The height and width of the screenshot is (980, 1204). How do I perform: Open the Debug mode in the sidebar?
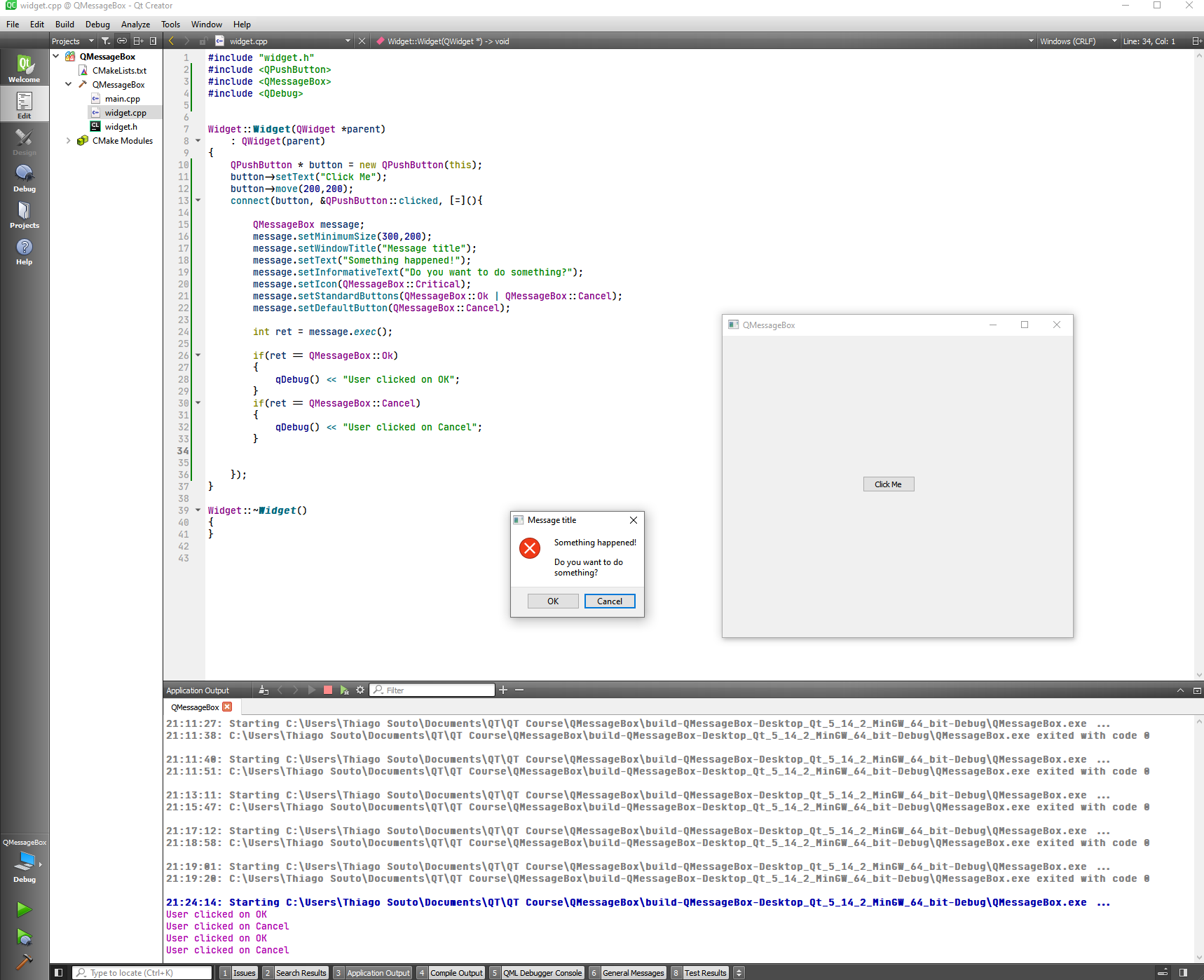25,177
